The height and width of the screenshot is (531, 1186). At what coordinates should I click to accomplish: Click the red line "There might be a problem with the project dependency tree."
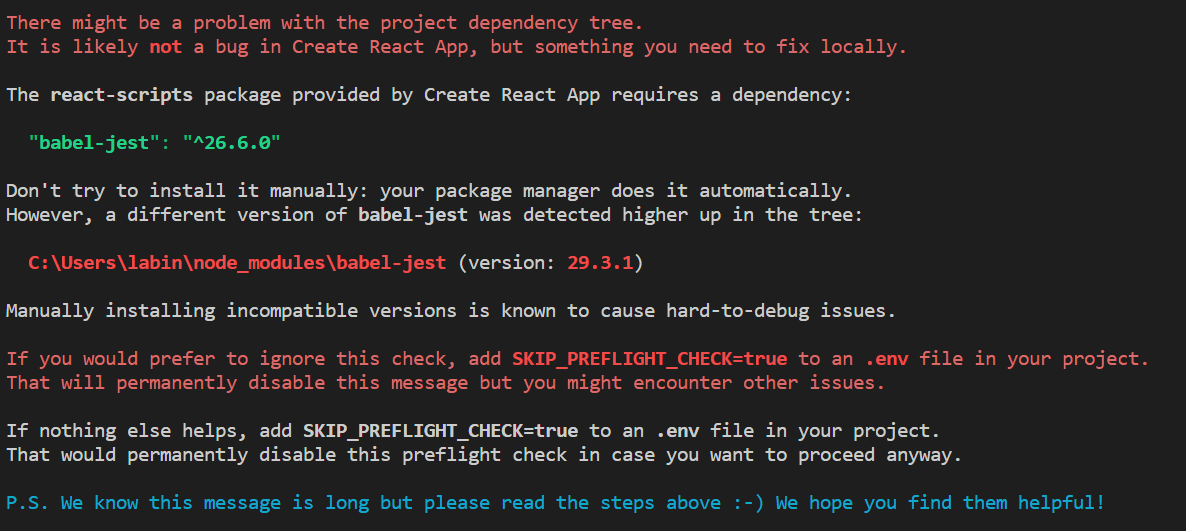click(x=324, y=23)
